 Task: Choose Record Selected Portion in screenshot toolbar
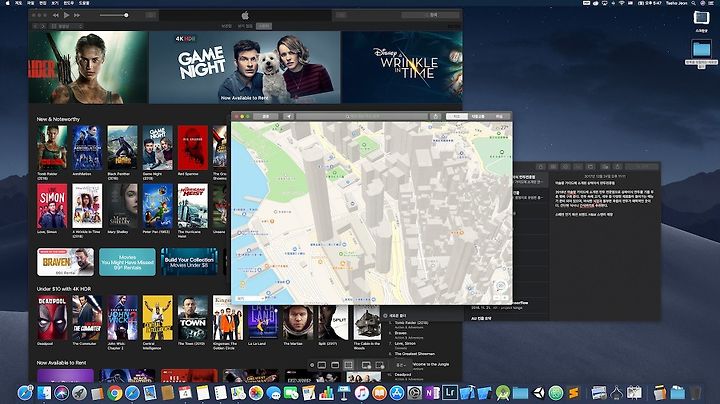[379, 365]
